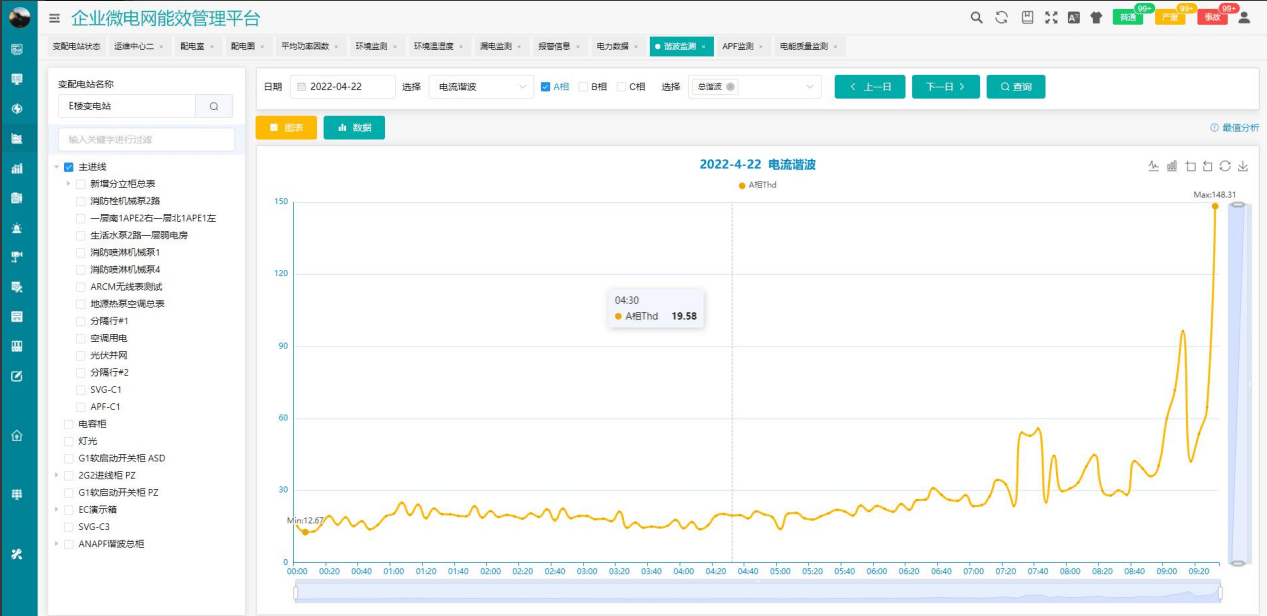Image resolution: width=1267 pixels, height=616 pixels.
Task: Show the 图表 chart view
Action: click(x=286, y=127)
